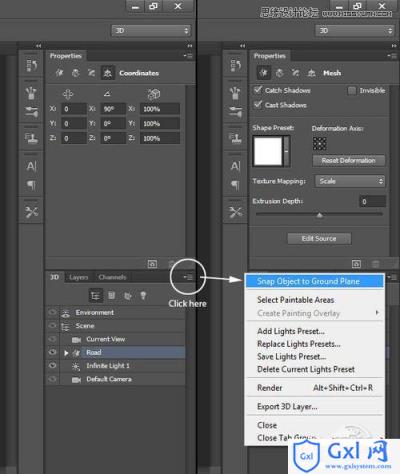Select Deform icon in right Properties panel
Viewport: 400px width, 474px height.
point(279,73)
